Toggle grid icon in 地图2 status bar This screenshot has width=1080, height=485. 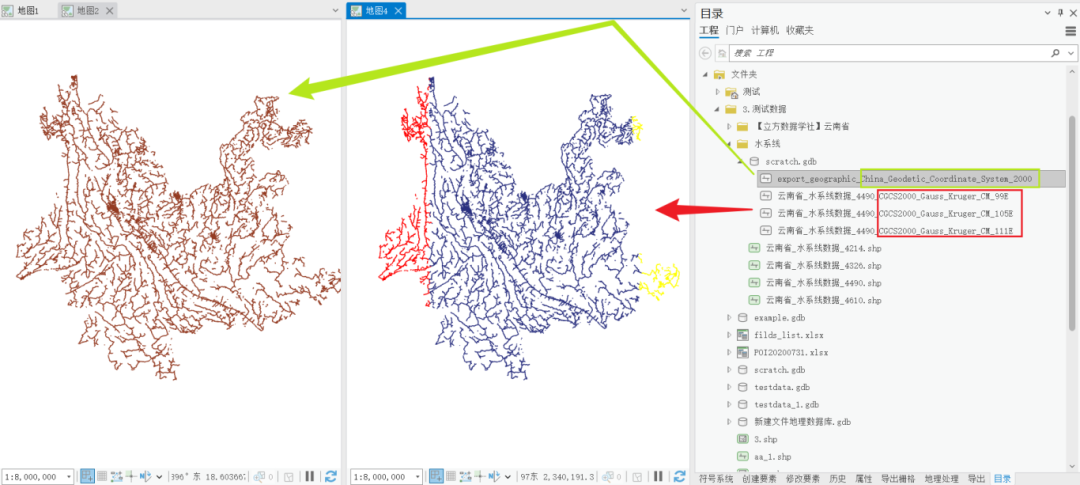pos(102,476)
